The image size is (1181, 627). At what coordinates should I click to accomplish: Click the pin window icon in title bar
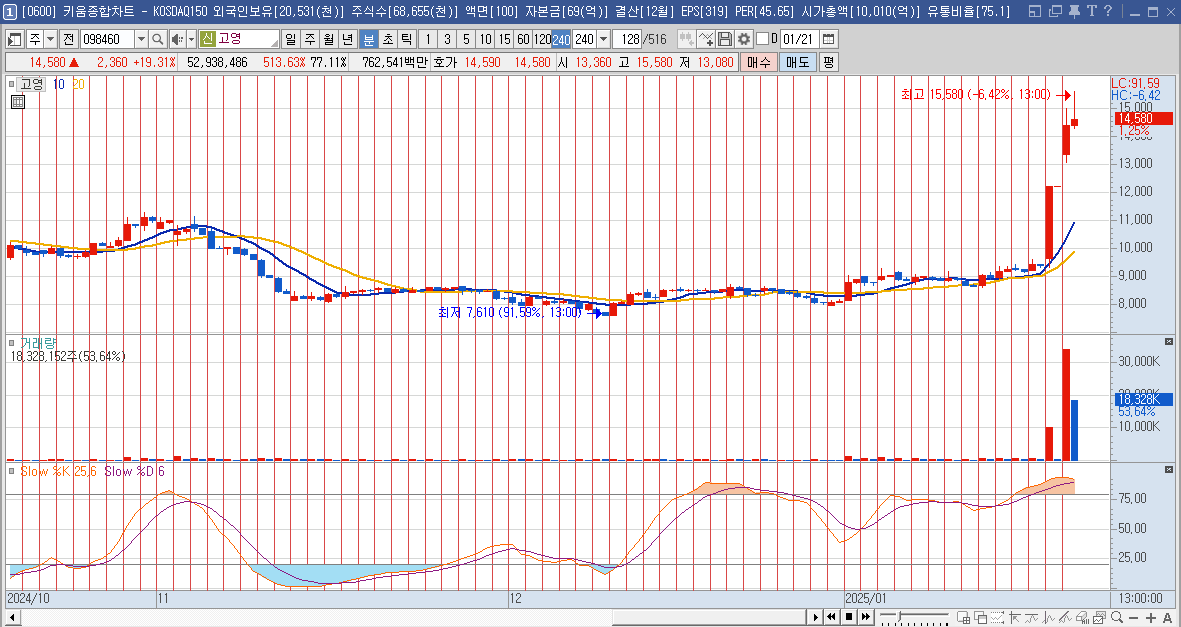tap(1073, 11)
